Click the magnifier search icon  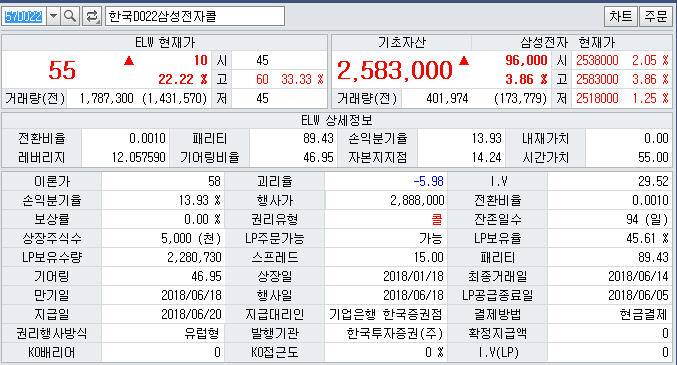pos(70,16)
